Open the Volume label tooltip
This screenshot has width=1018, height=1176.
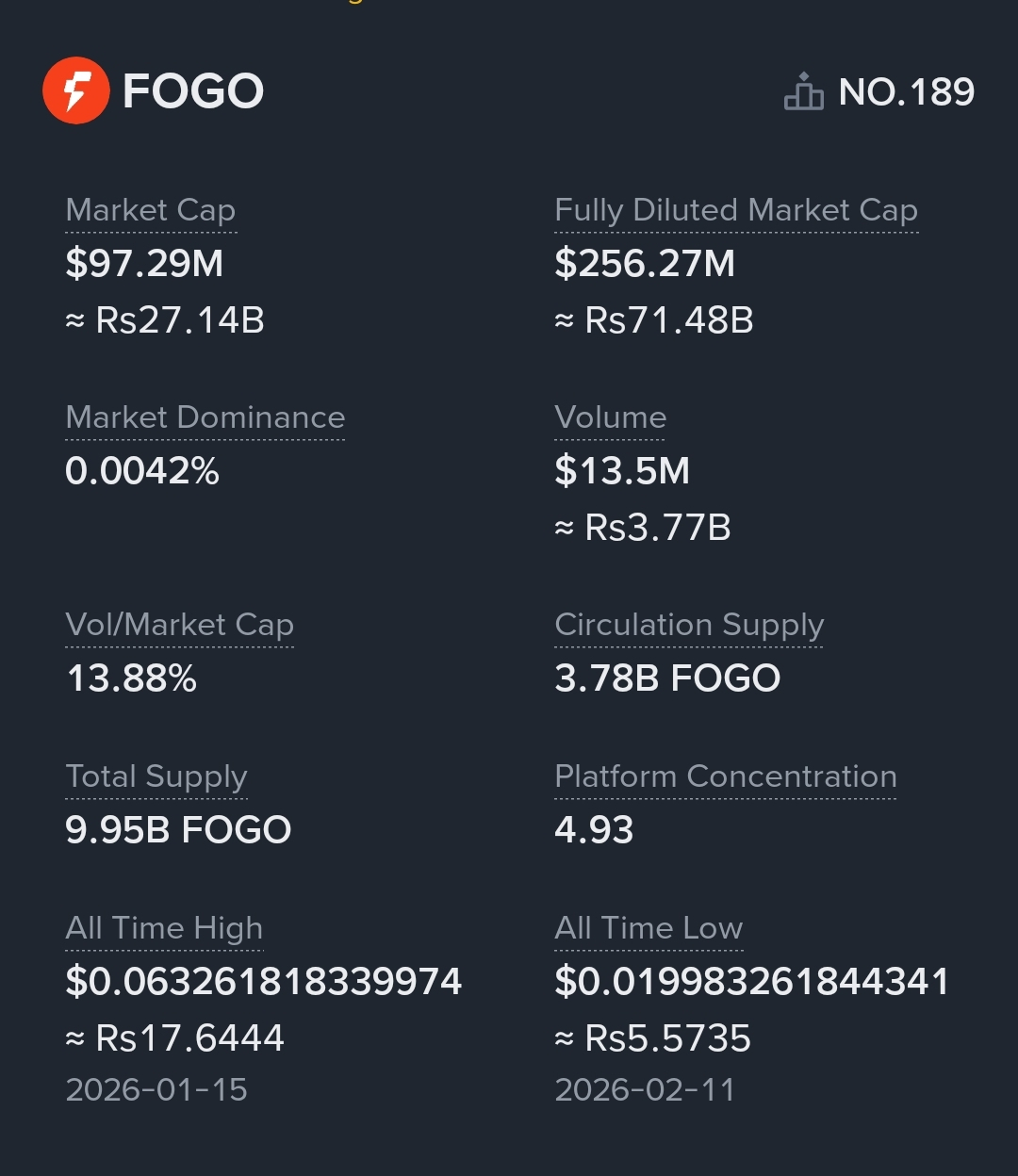coord(610,417)
